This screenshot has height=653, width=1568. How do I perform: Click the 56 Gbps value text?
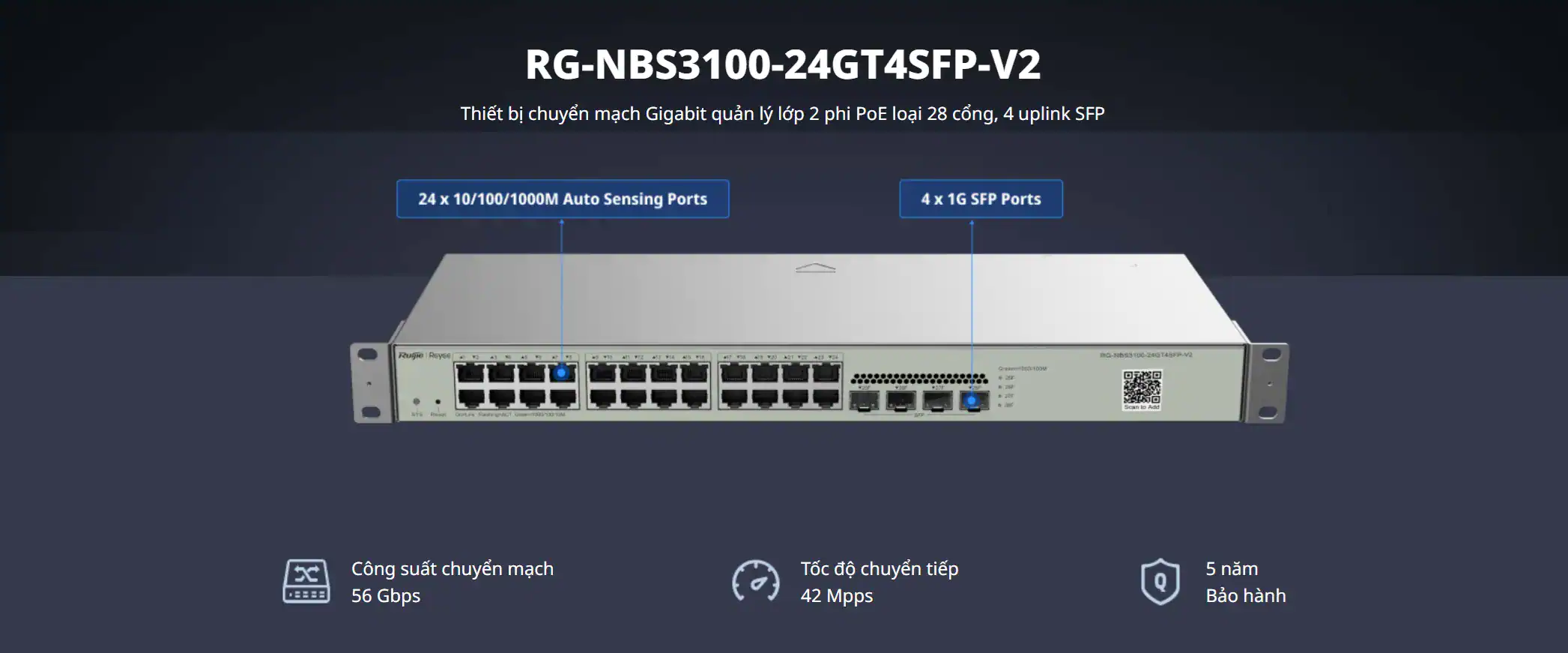tap(386, 595)
